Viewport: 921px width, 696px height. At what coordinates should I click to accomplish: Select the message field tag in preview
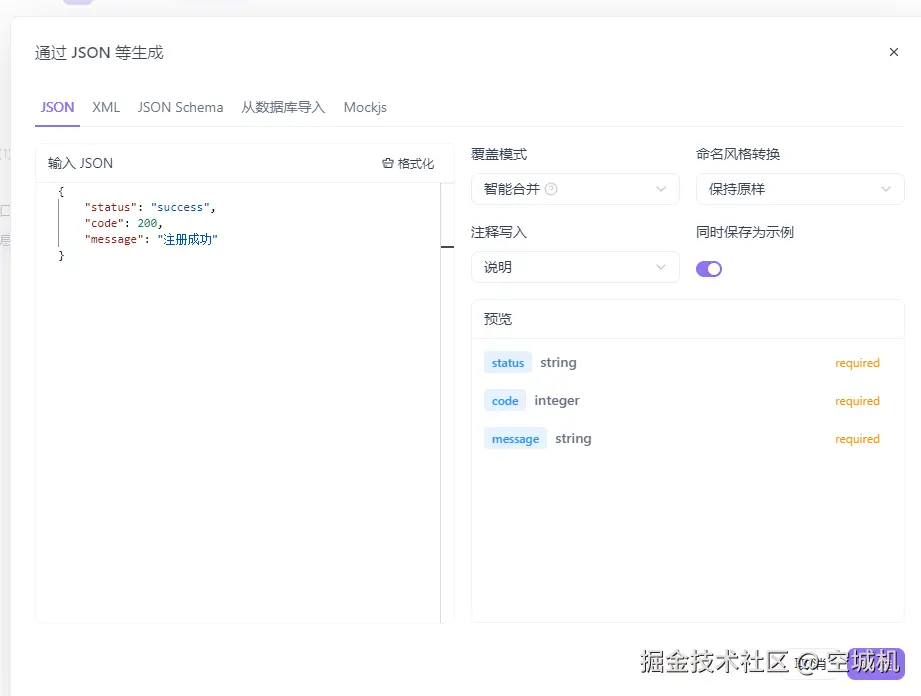click(x=515, y=439)
